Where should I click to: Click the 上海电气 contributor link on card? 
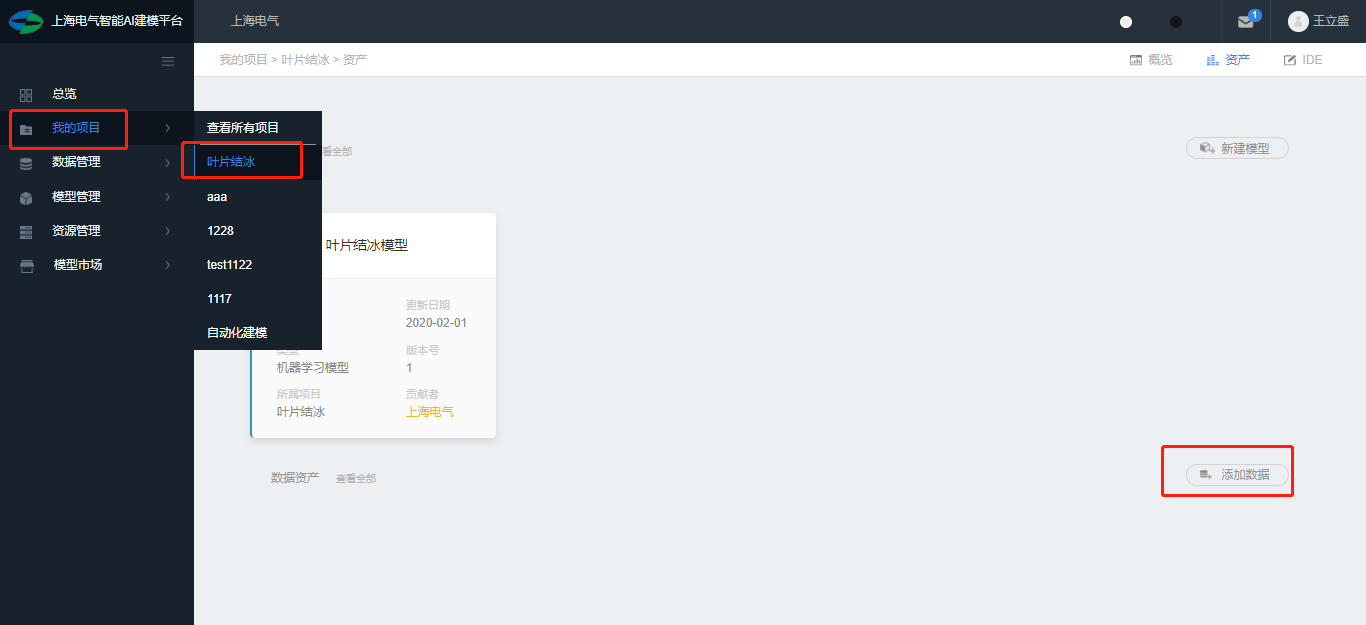pos(430,412)
